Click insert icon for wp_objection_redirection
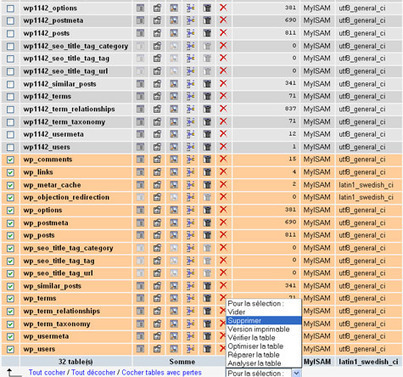This screenshot has height=377, width=403. (190, 198)
